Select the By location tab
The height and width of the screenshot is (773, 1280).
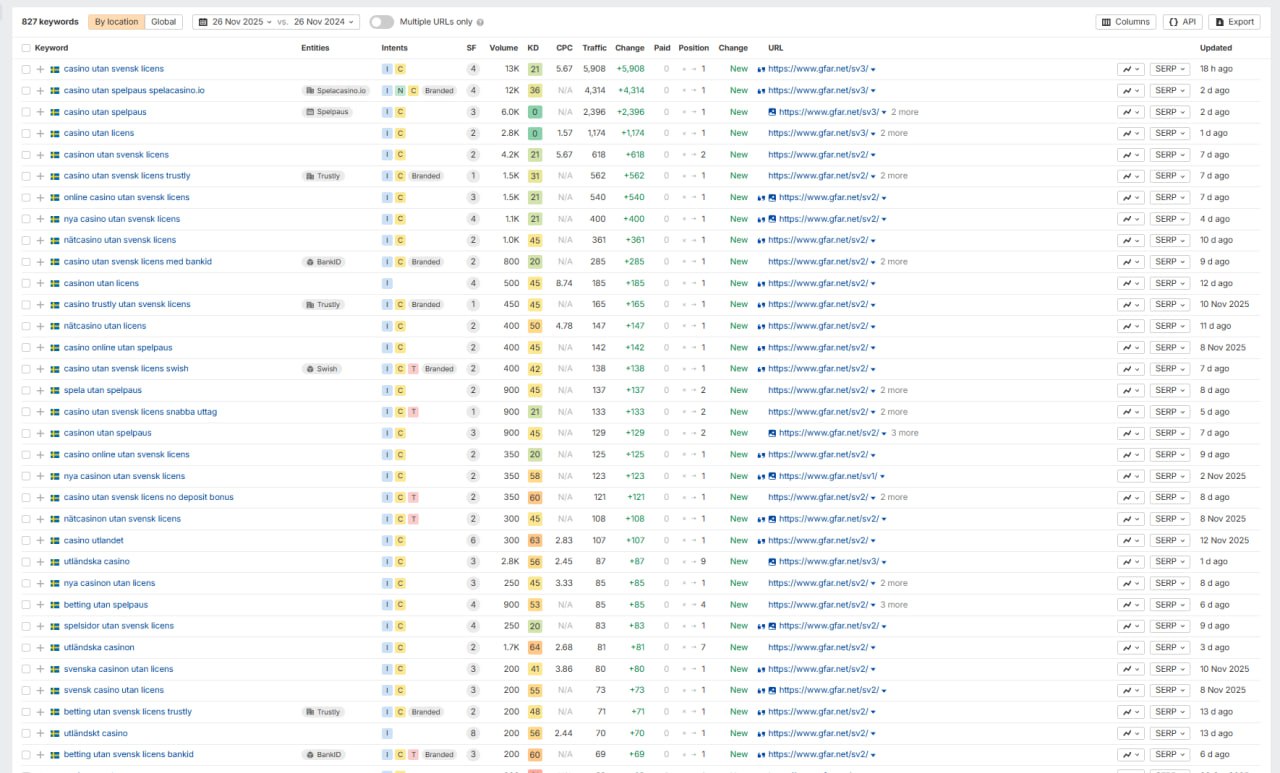click(116, 22)
